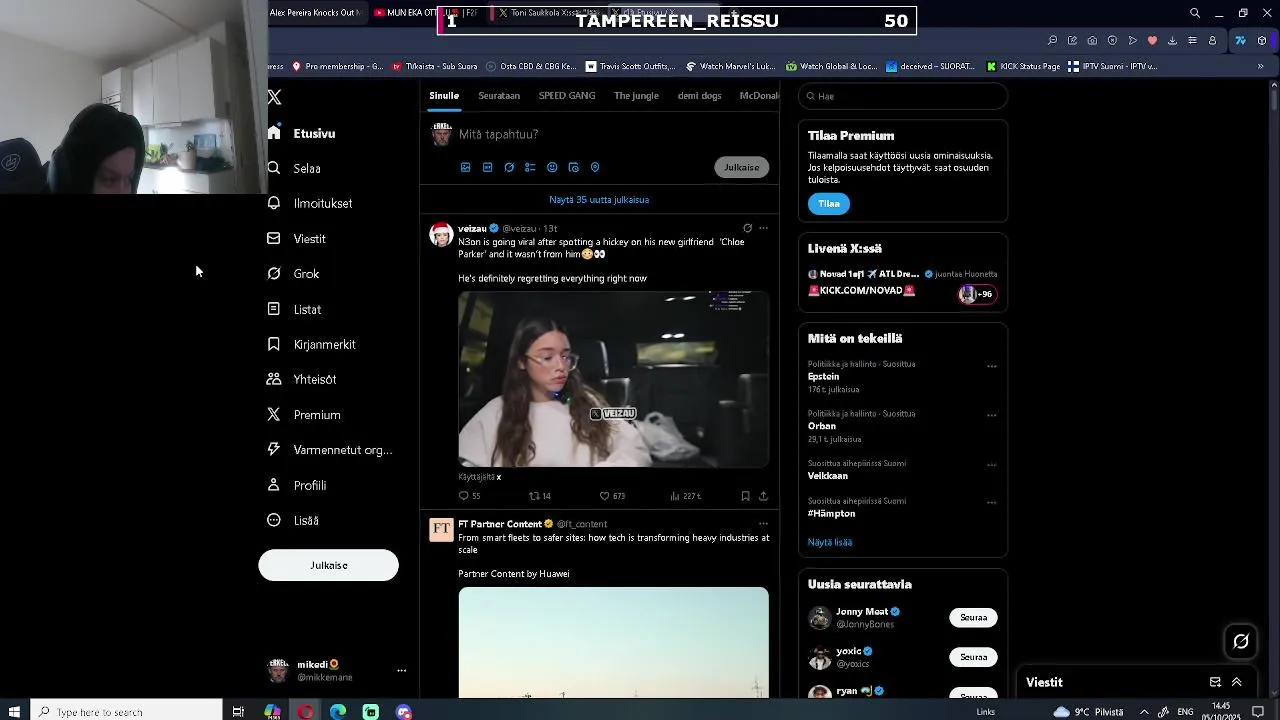Viewport: 1280px width, 720px height.
Task: Expand the Viestit messages drawer
Action: (x=1237, y=682)
